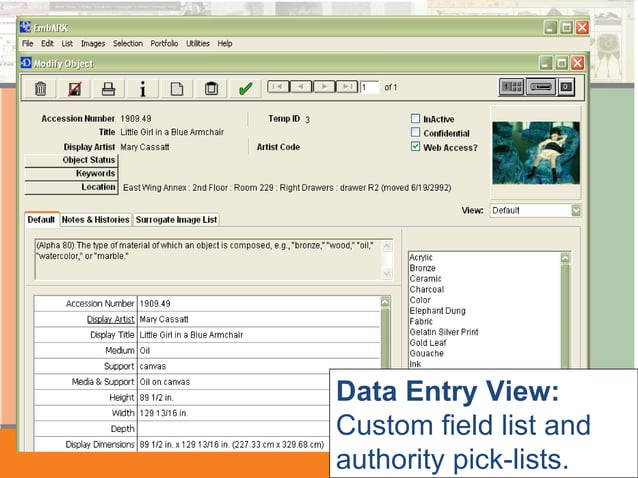Screen dimensions: 638x478
Task: Expand the View dropdown set to Default
Action: (x=575, y=211)
